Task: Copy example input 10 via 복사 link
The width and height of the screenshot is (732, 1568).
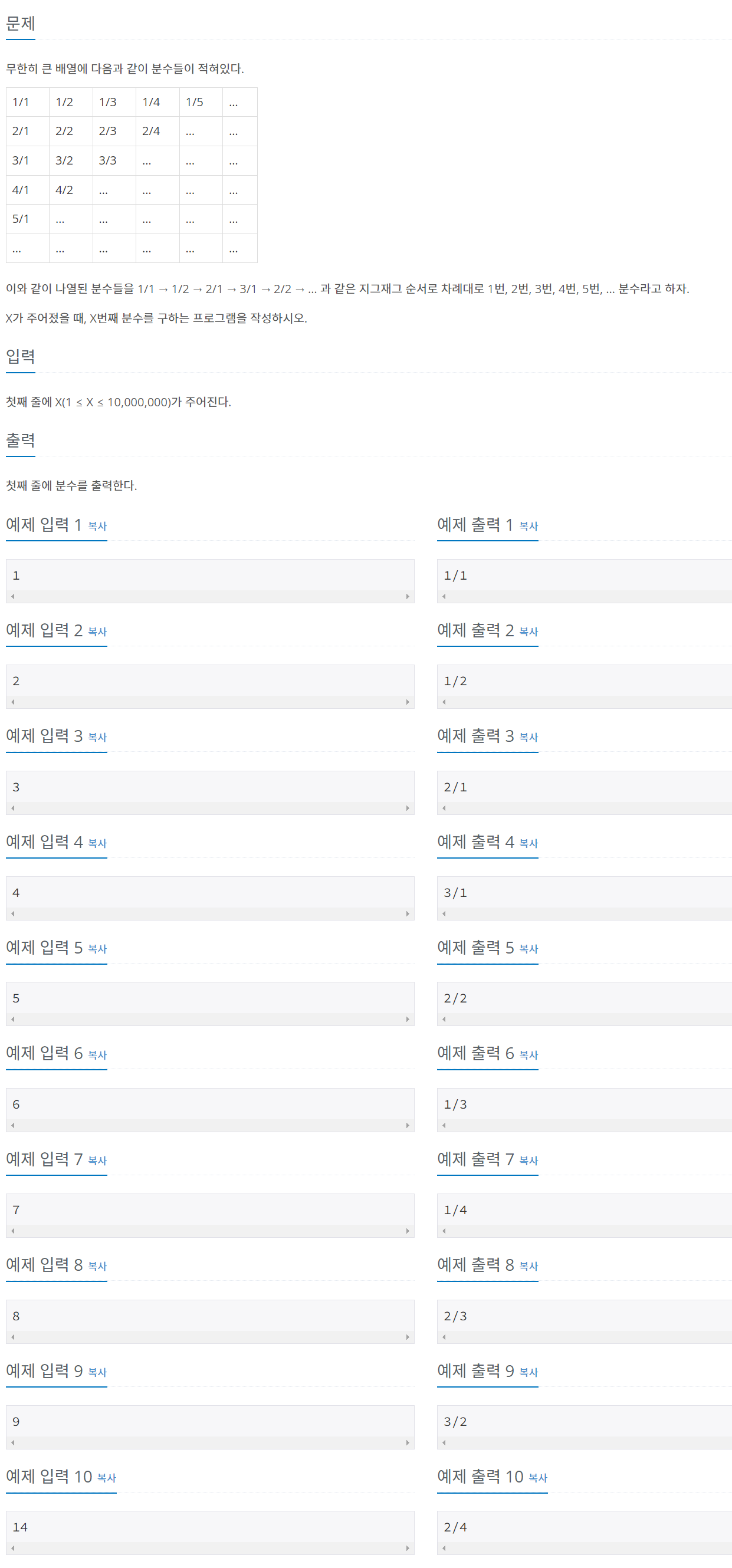Action: (x=107, y=1478)
